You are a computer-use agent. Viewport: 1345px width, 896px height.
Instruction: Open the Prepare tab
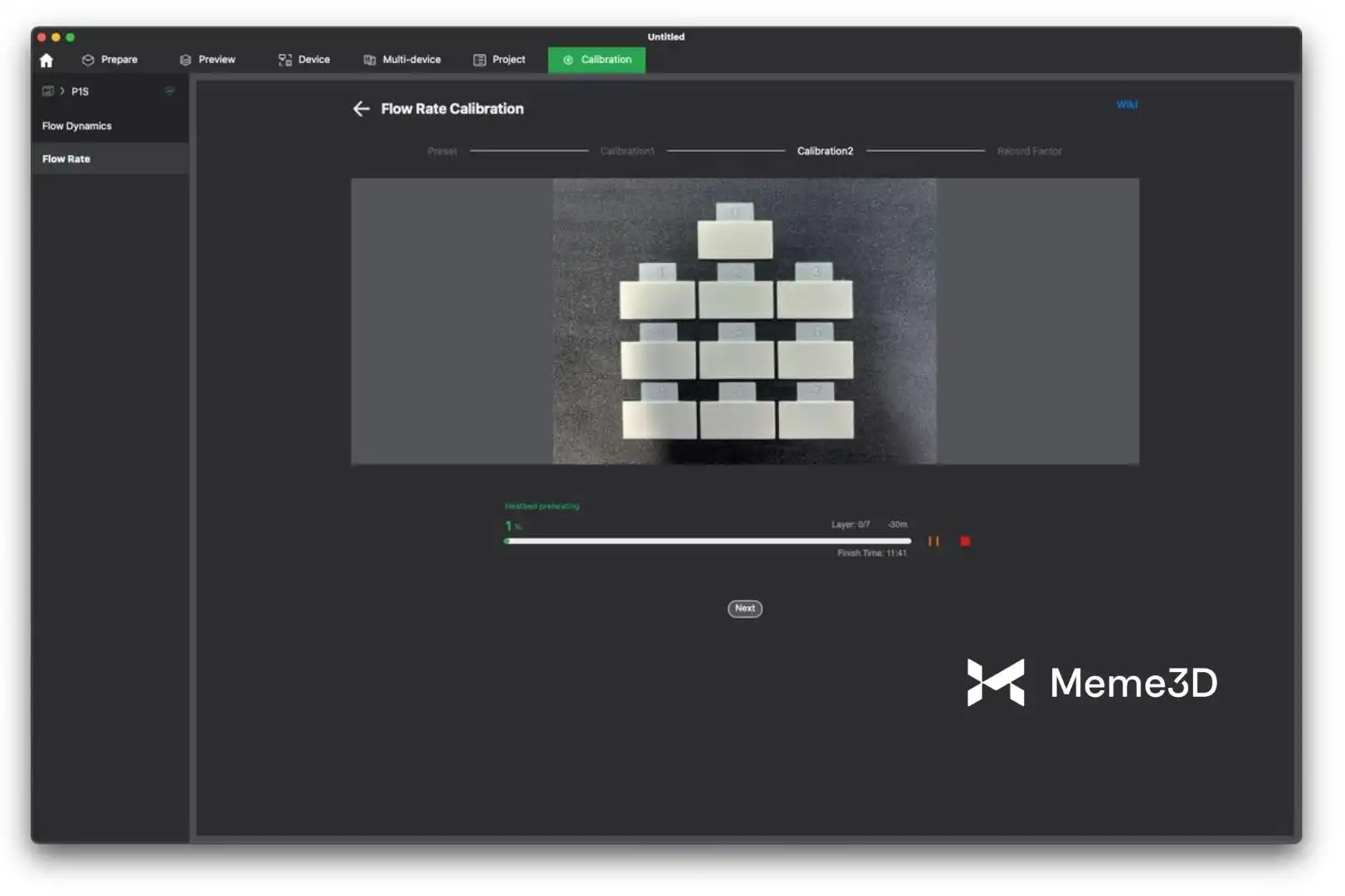(x=110, y=60)
